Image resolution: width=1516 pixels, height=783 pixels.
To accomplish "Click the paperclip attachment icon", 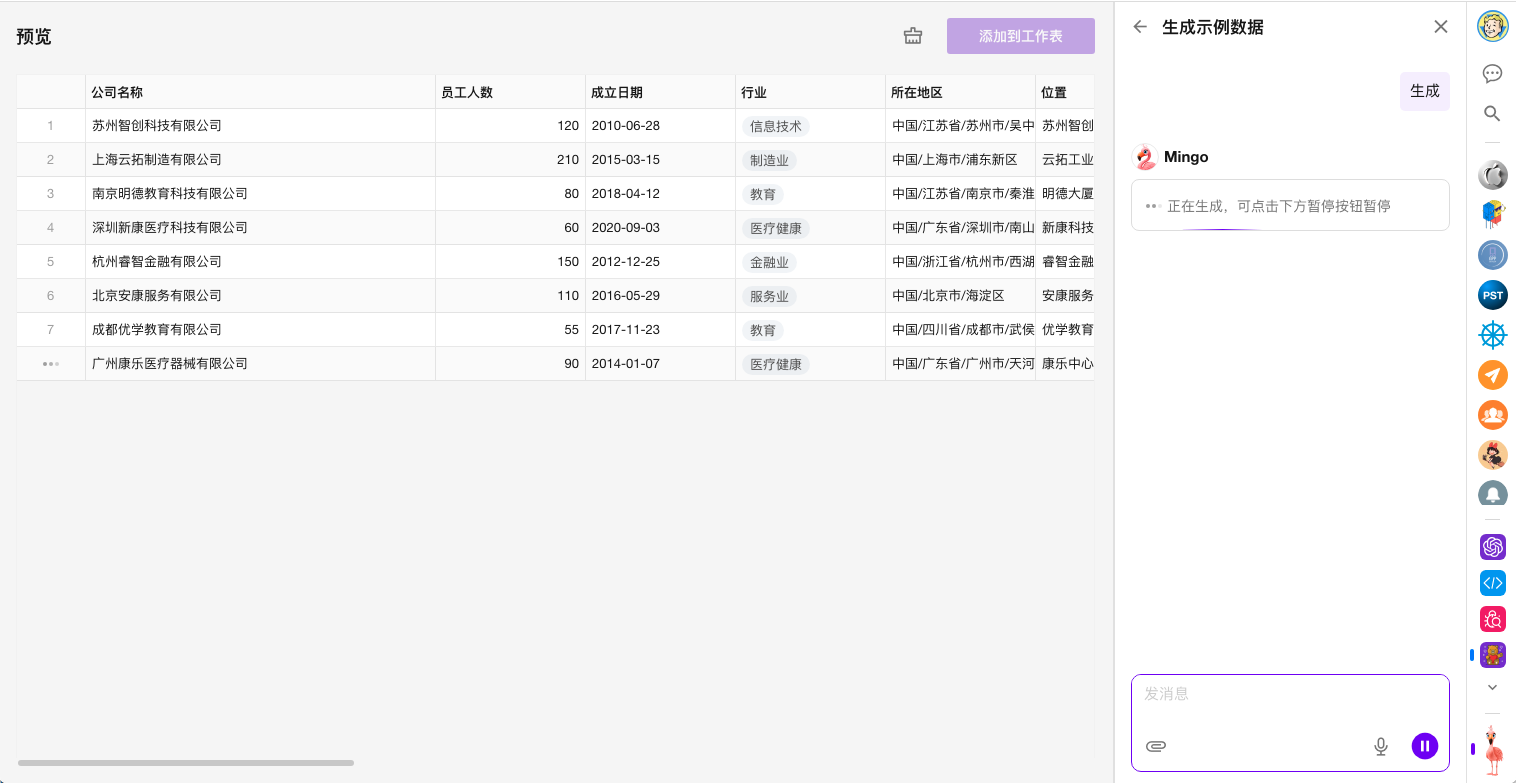I will (1156, 746).
